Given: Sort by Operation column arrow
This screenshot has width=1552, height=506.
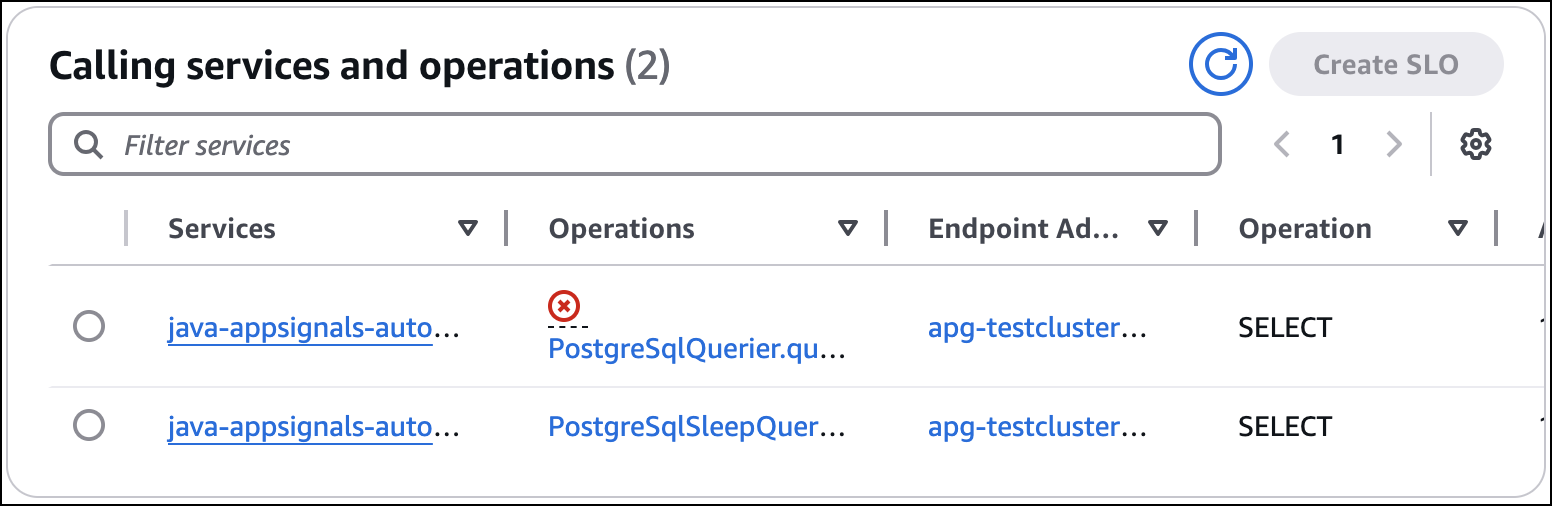Looking at the screenshot, I should [1458, 229].
